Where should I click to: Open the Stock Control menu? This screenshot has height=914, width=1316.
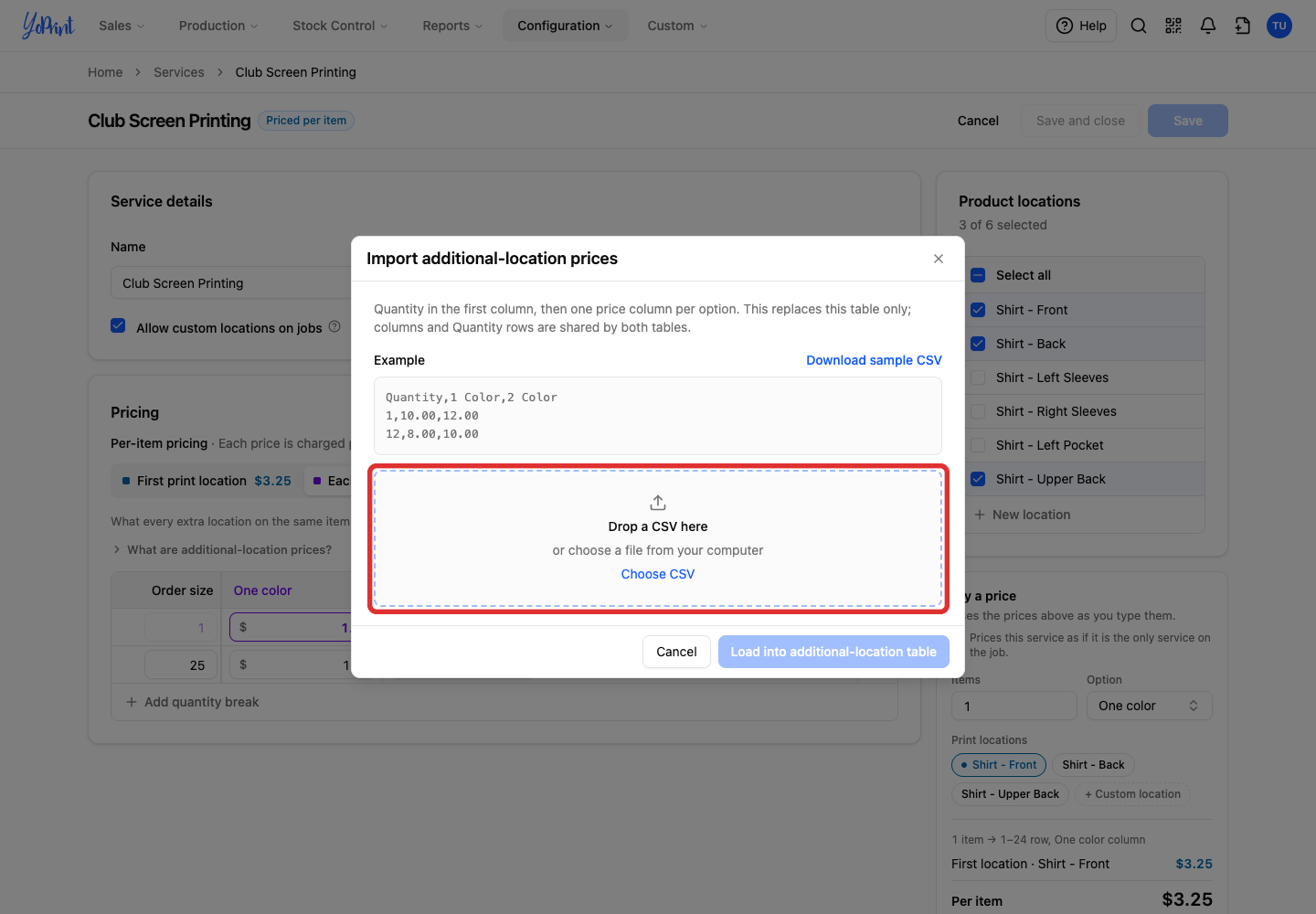[x=340, y=26]
